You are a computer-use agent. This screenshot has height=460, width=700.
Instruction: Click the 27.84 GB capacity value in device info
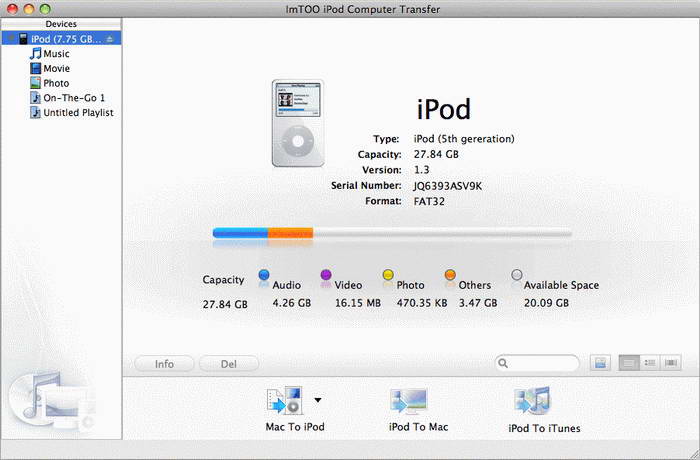(x=436, y=155)
